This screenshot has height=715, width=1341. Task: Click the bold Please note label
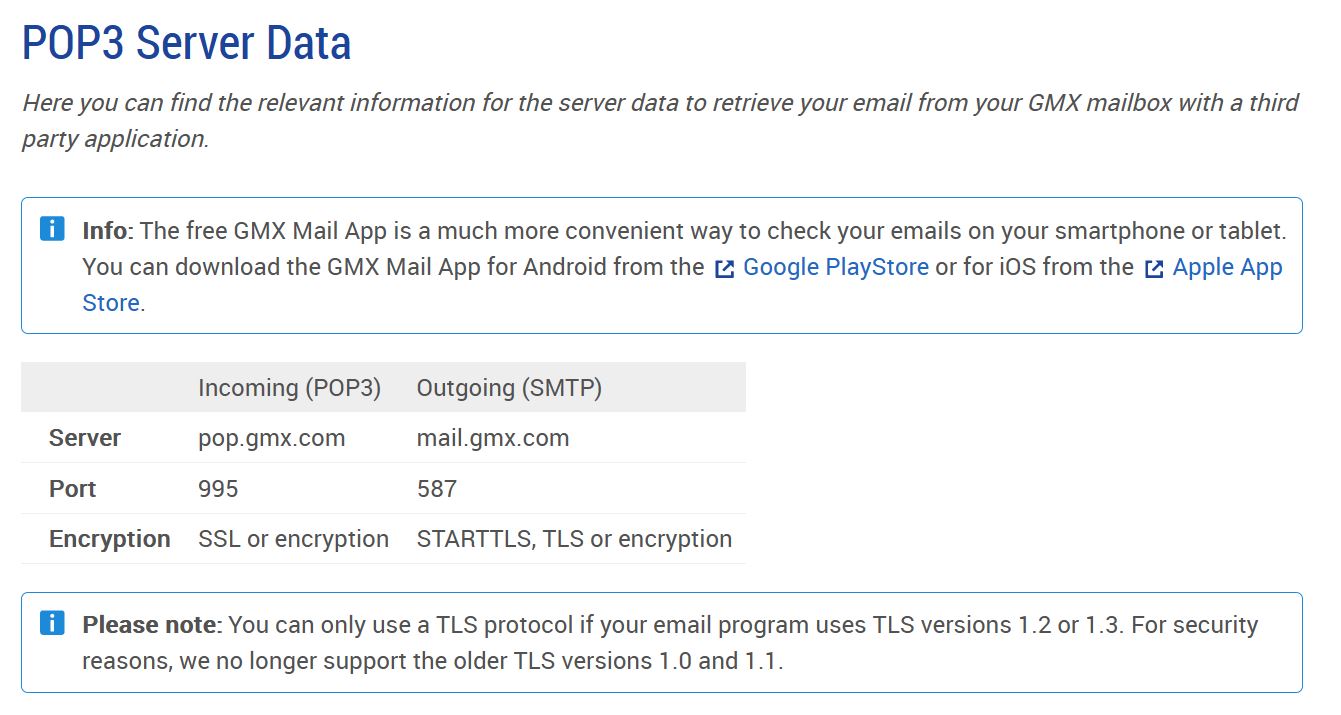[x=149, y=625]
